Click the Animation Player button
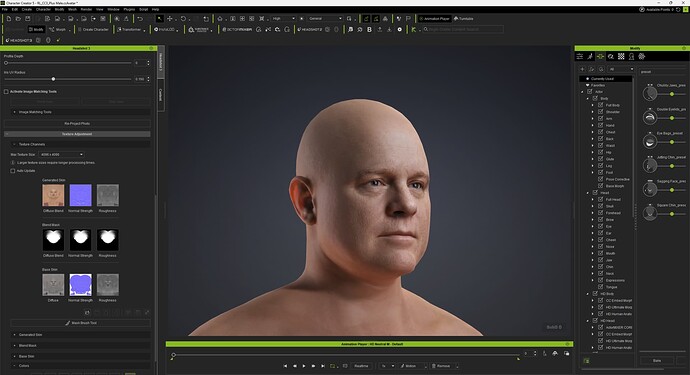This screenshot has height=375, width=690. coord(434,18)
